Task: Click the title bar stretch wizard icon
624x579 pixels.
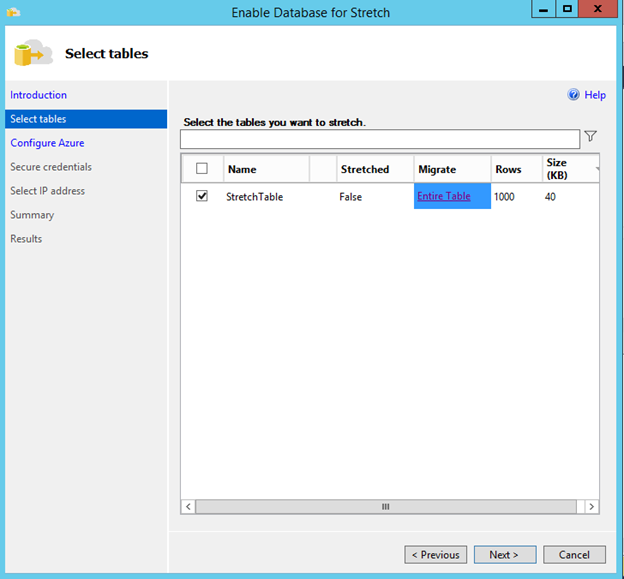Action: [13, 12]
